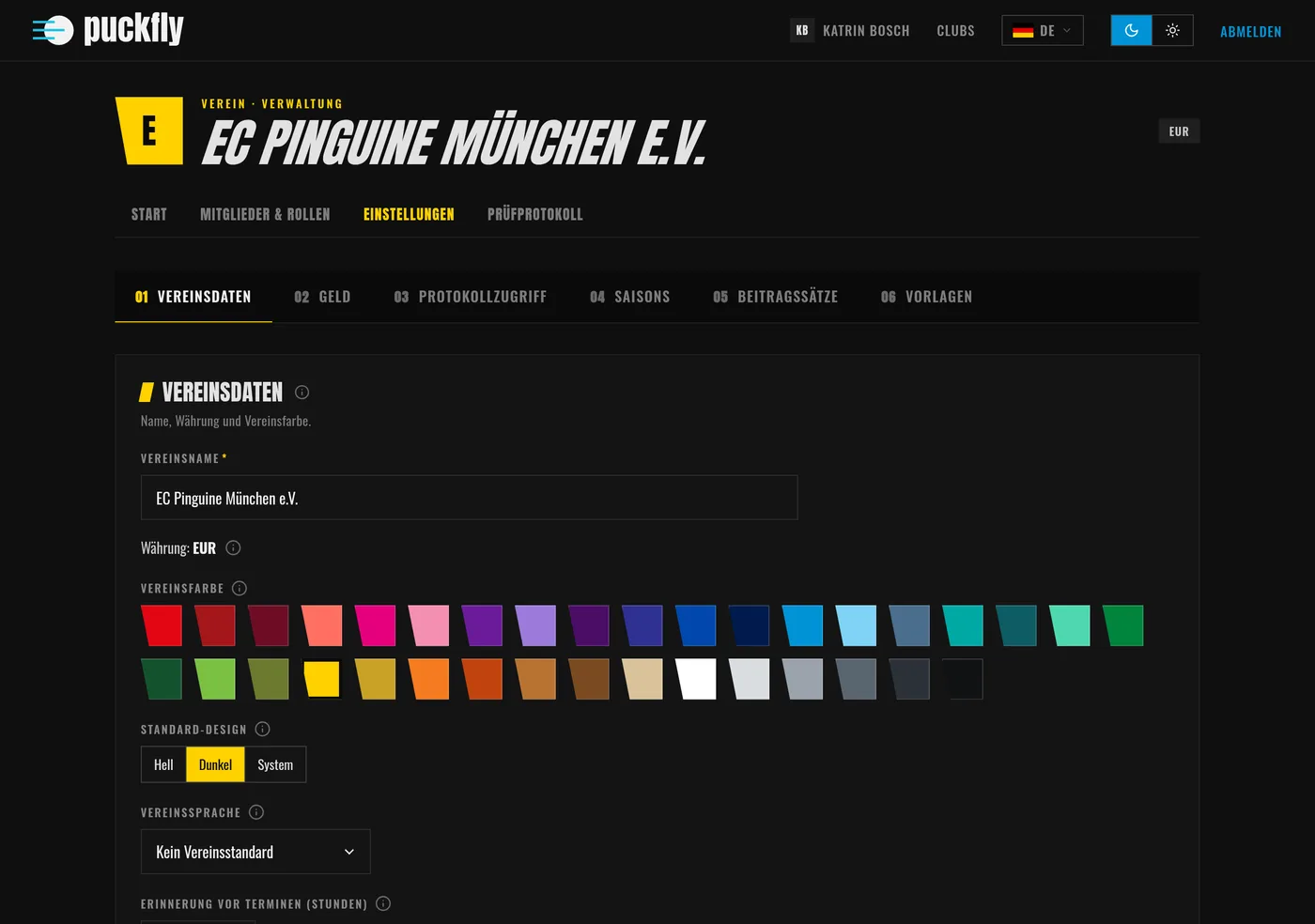Pick the teal turquoise swatch
The height and width of the screenshot is (924, 1315).
coord(964,625)
